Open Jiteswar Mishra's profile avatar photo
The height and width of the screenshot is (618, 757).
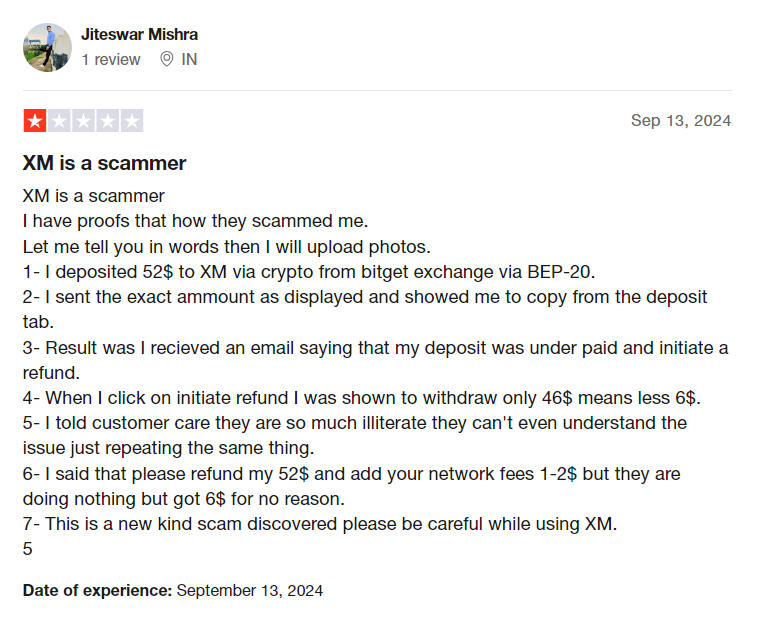pos(47,47)
